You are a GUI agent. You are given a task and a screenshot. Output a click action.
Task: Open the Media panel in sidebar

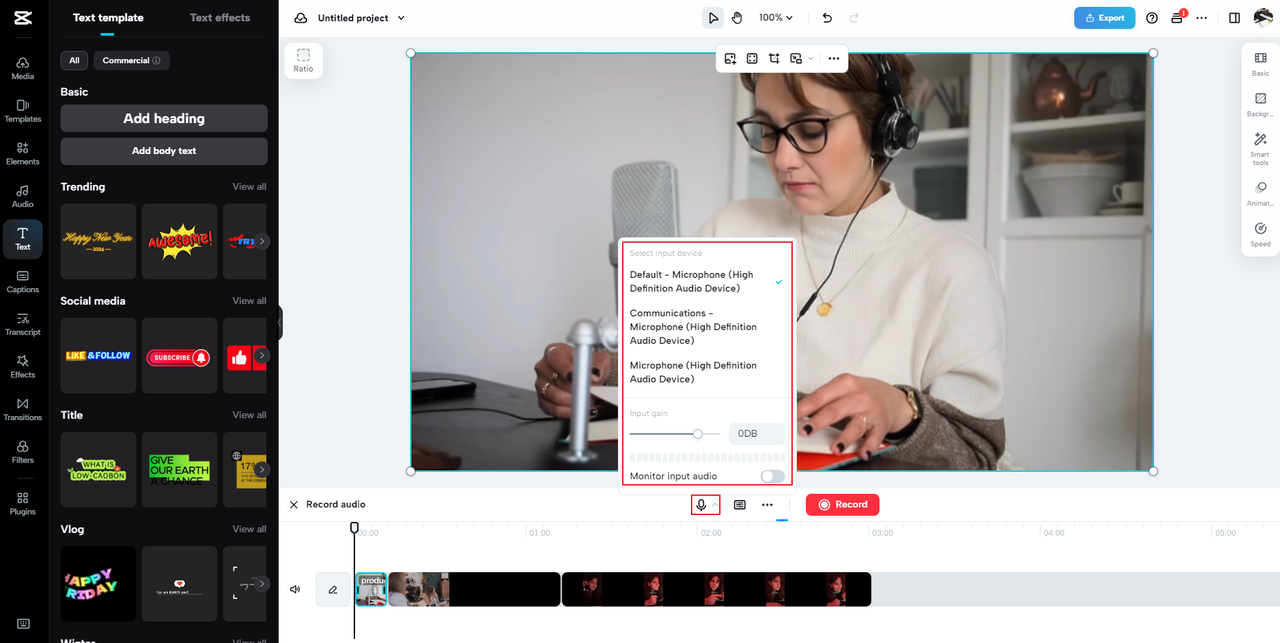[22, 68]
